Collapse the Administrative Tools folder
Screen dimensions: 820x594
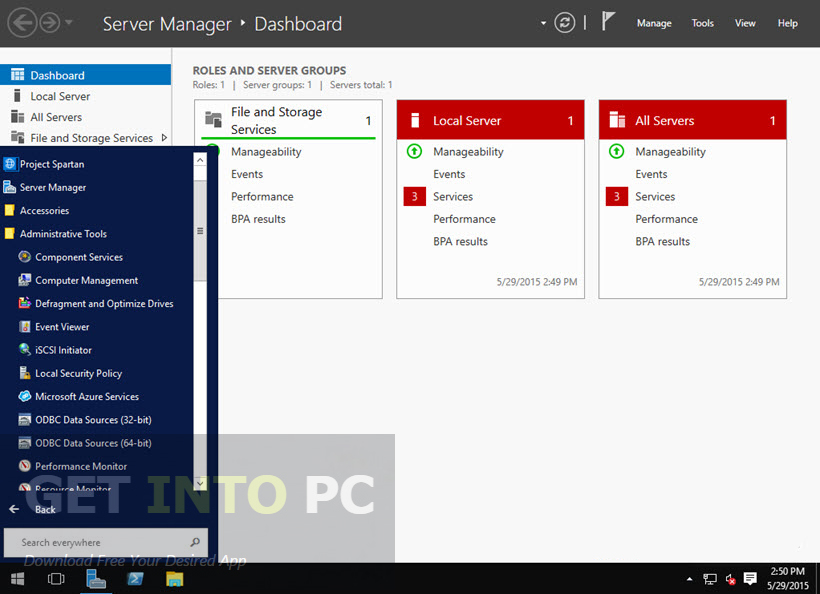point(62,234)
